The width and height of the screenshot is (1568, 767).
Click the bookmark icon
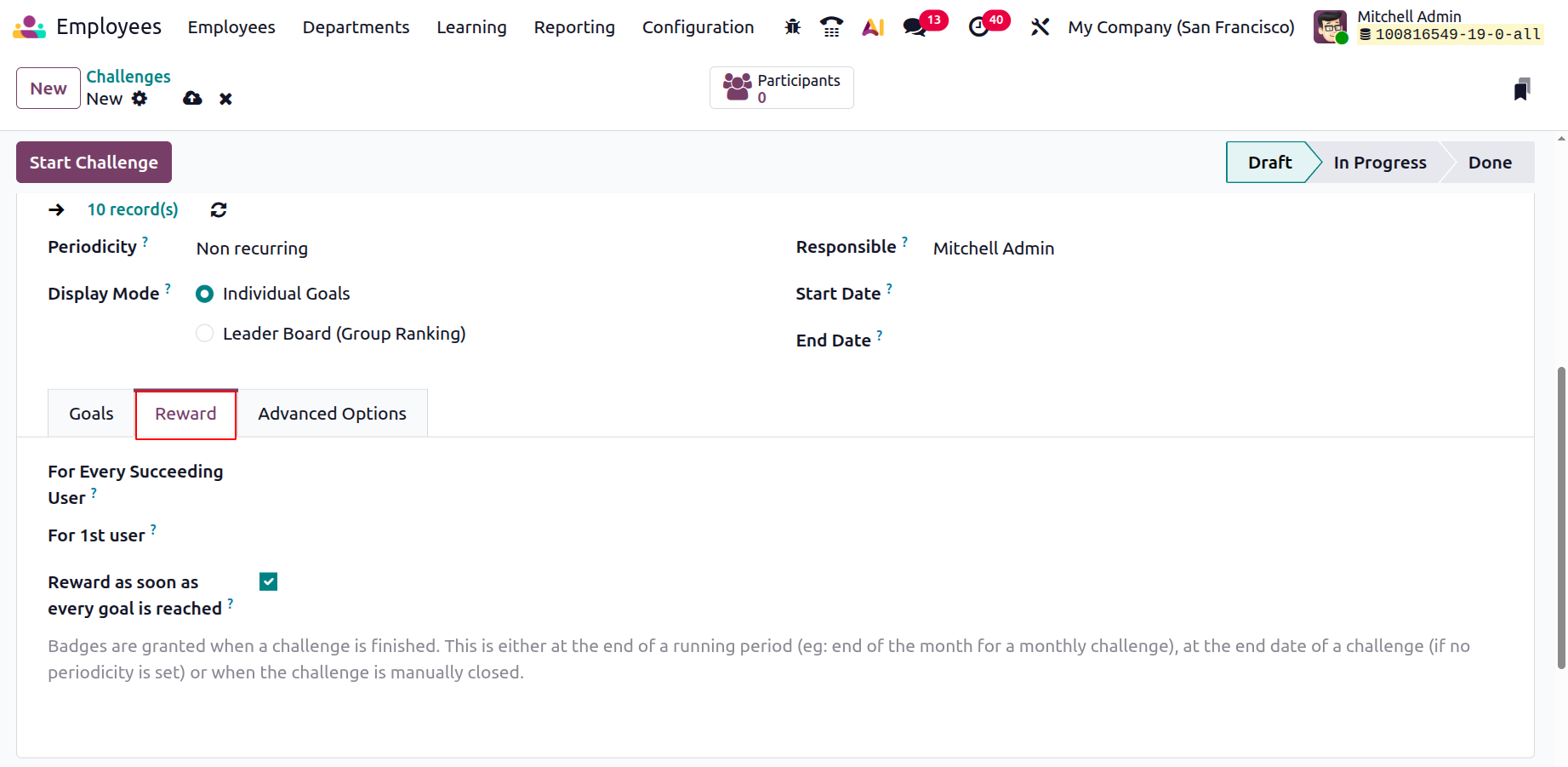click(x=1522, y=89)
